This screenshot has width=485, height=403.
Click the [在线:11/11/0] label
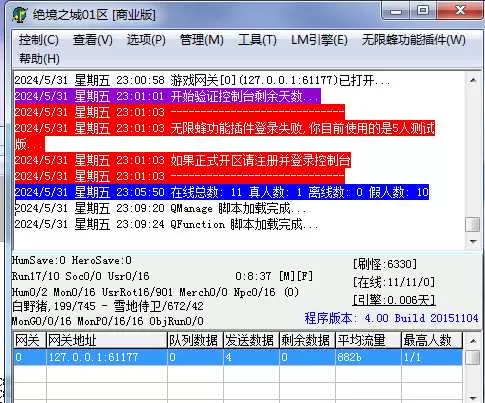coord(394,282)
